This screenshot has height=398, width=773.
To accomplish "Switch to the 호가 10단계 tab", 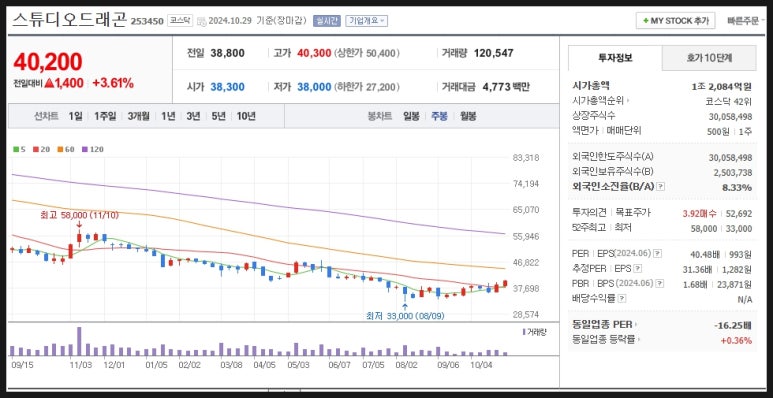I will (x=709, y=58).
